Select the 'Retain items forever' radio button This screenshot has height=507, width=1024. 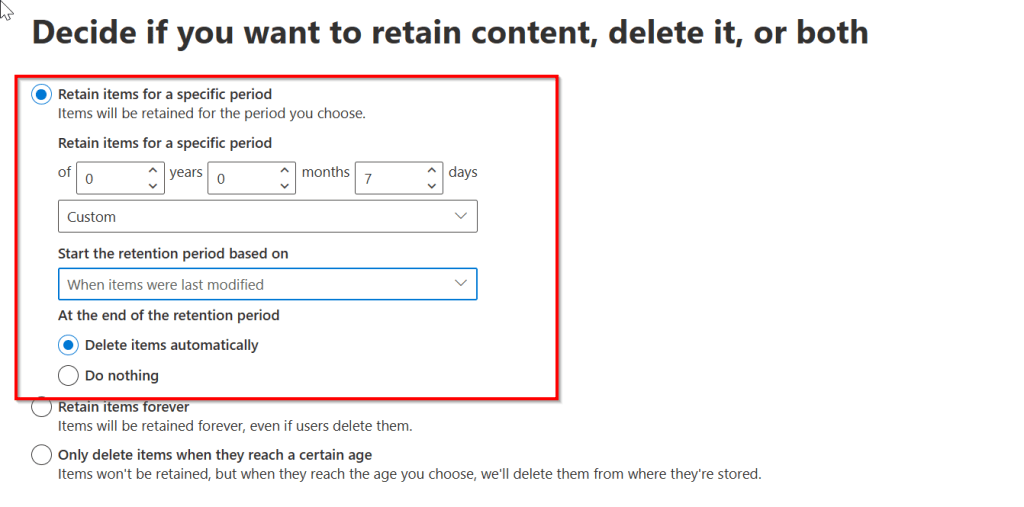tap(41, 407)
